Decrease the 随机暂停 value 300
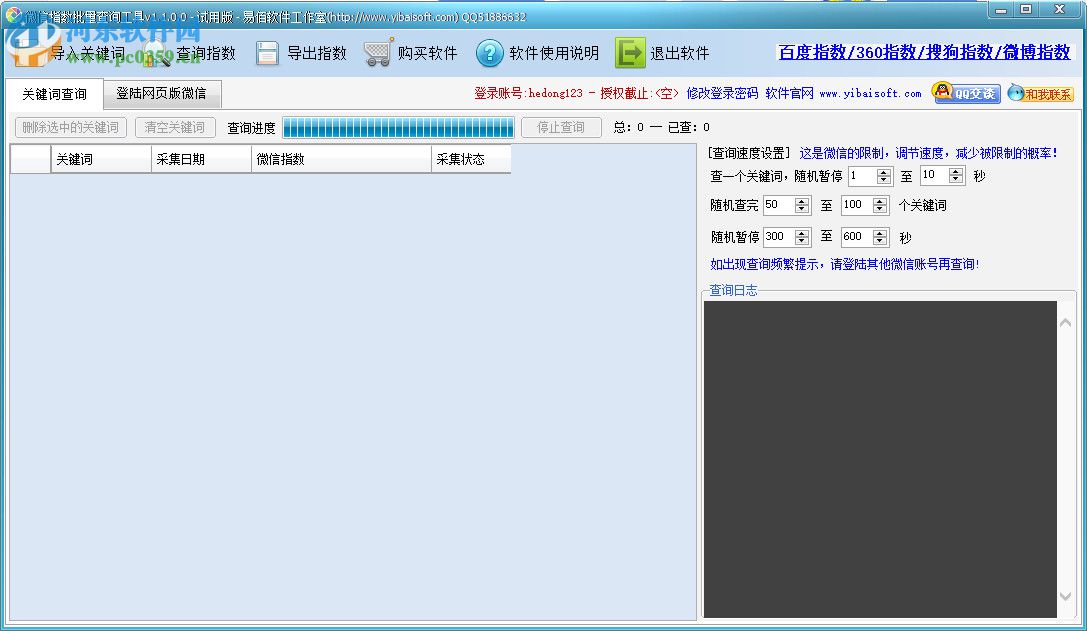The width and height of the screenshot is (1087, 631). coord(802,241)
